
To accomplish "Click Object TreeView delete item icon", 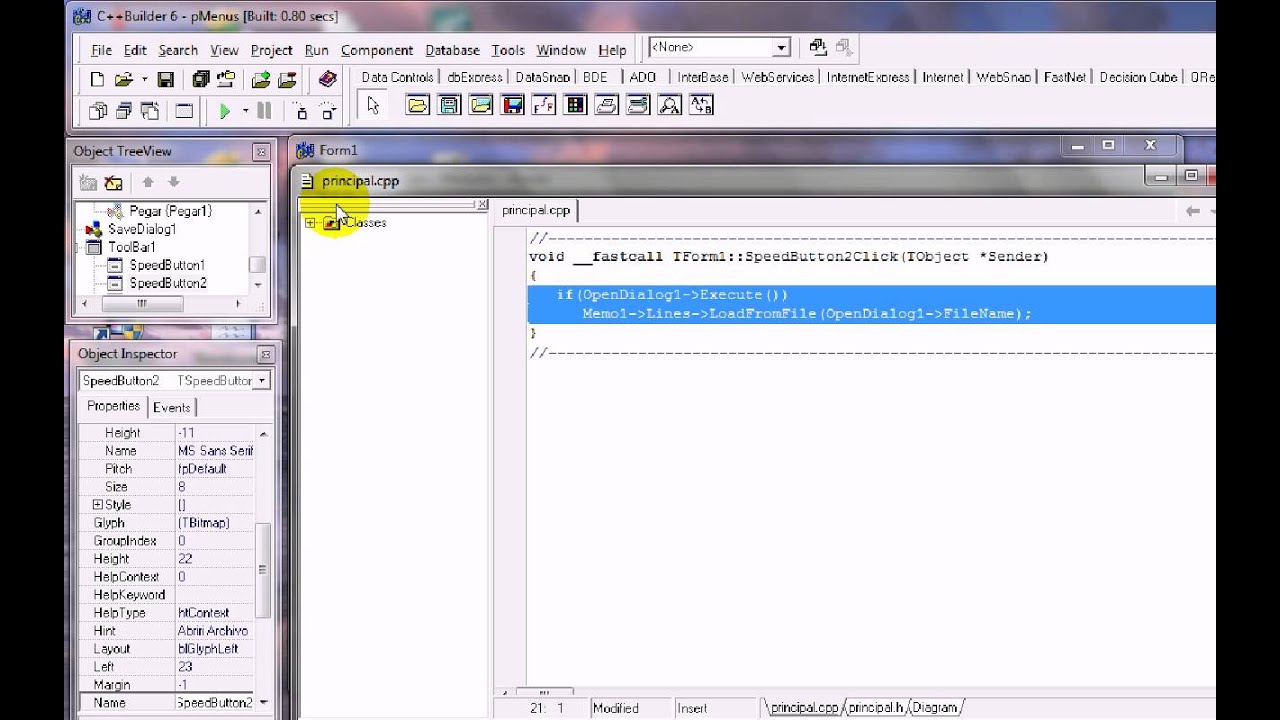I will [x=113, y=183].
